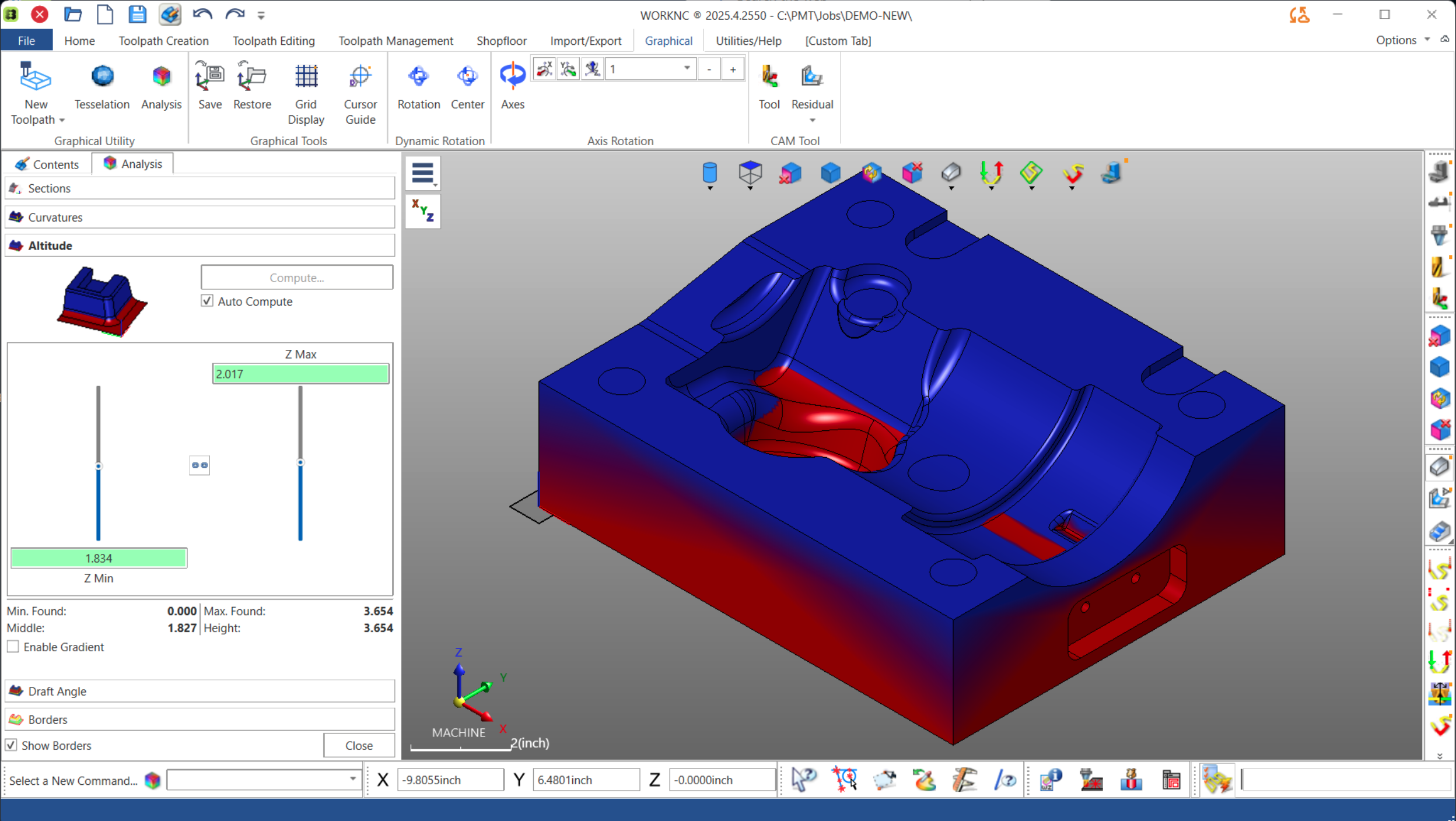Click the Y coordinate field

click(x=586, y=780)
